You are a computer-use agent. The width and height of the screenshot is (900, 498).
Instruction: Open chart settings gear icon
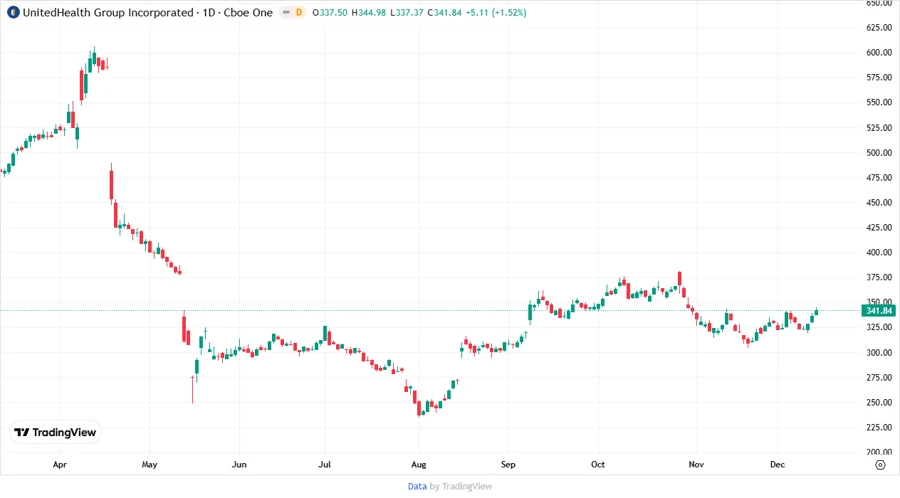[880, 465]
